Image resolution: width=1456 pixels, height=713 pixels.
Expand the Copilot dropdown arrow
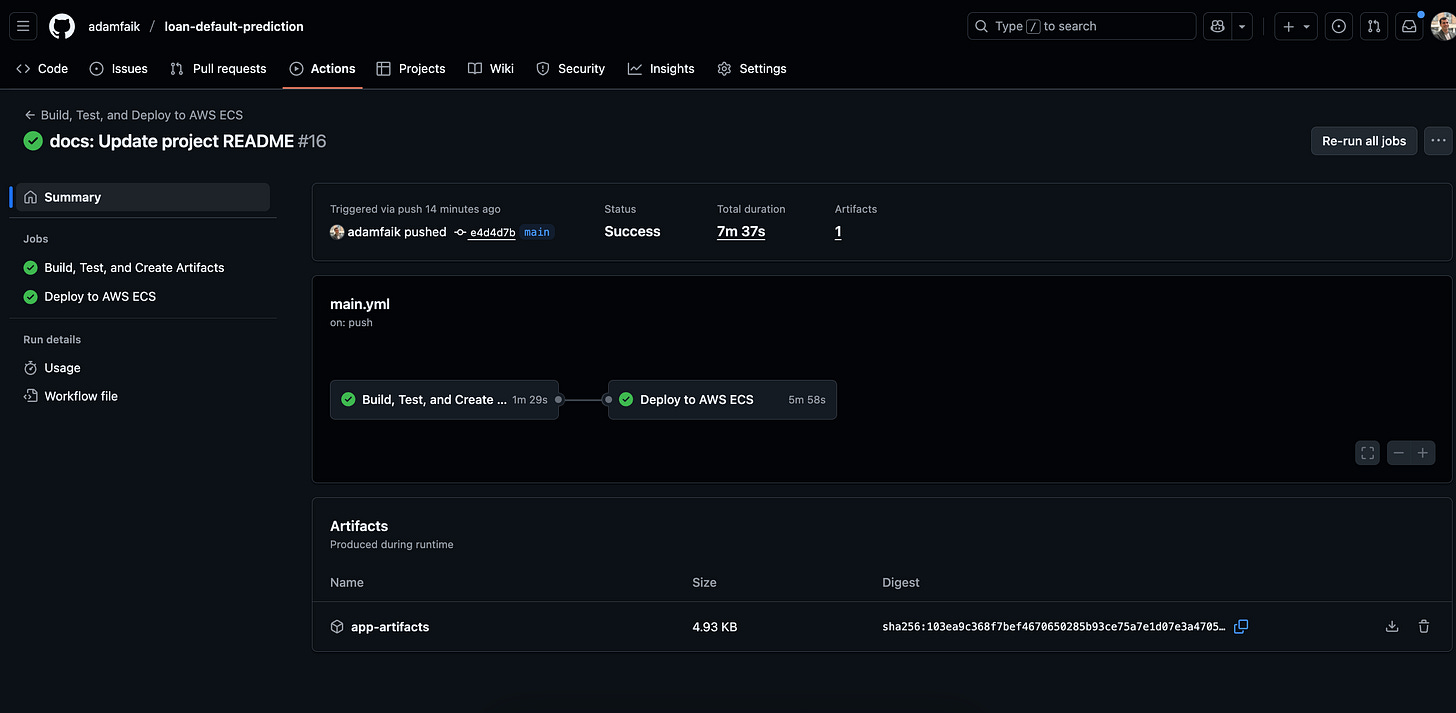[1242, 27]
